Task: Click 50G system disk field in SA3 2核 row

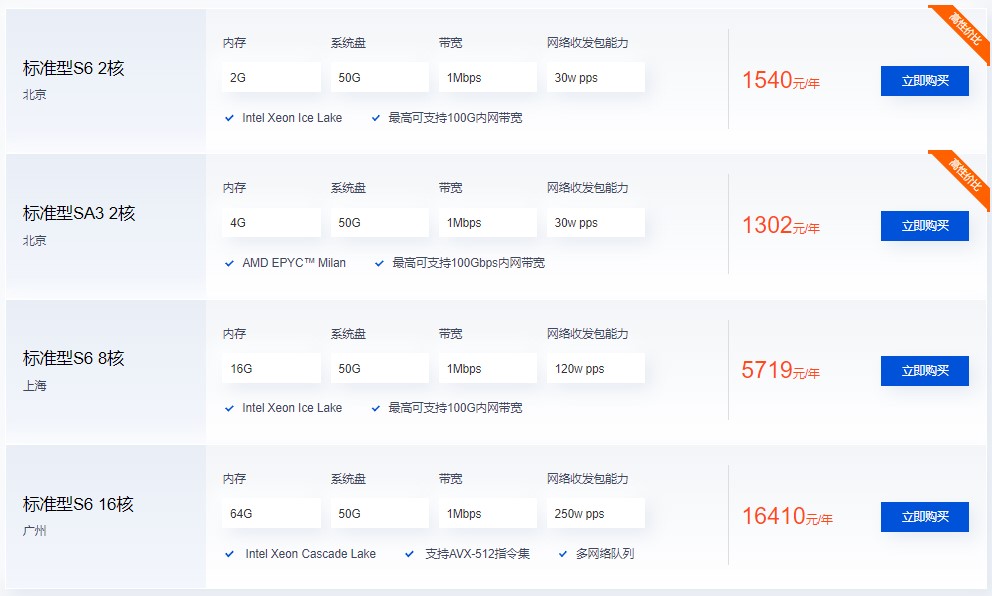Action: [380, 222]
